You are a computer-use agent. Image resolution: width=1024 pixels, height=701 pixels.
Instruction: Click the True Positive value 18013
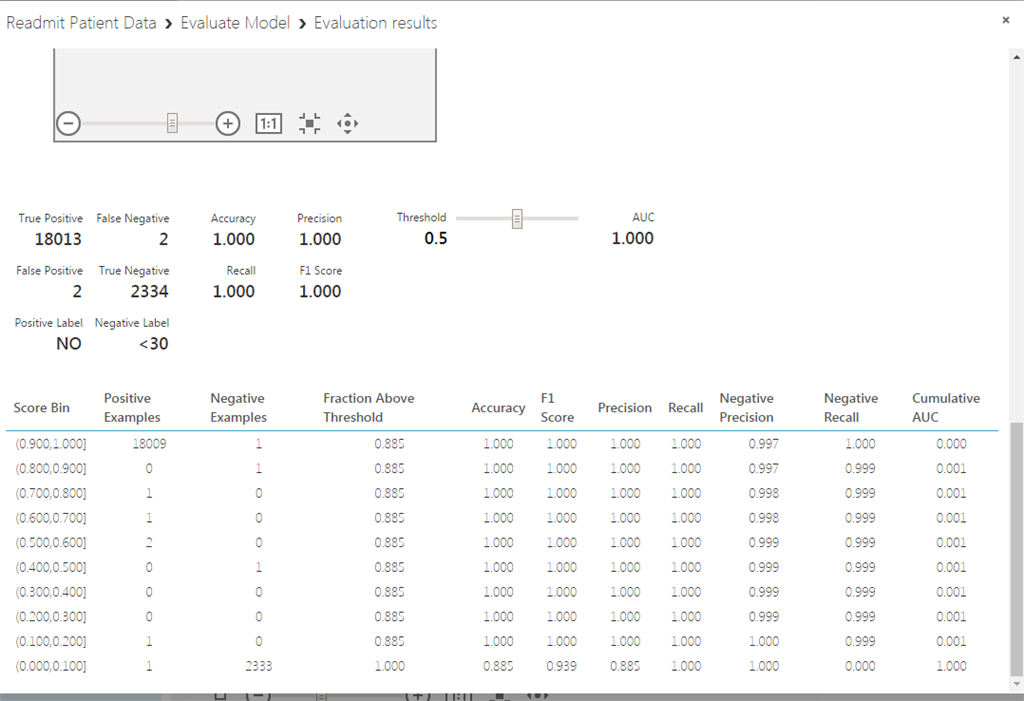click(x=58, y=239)
